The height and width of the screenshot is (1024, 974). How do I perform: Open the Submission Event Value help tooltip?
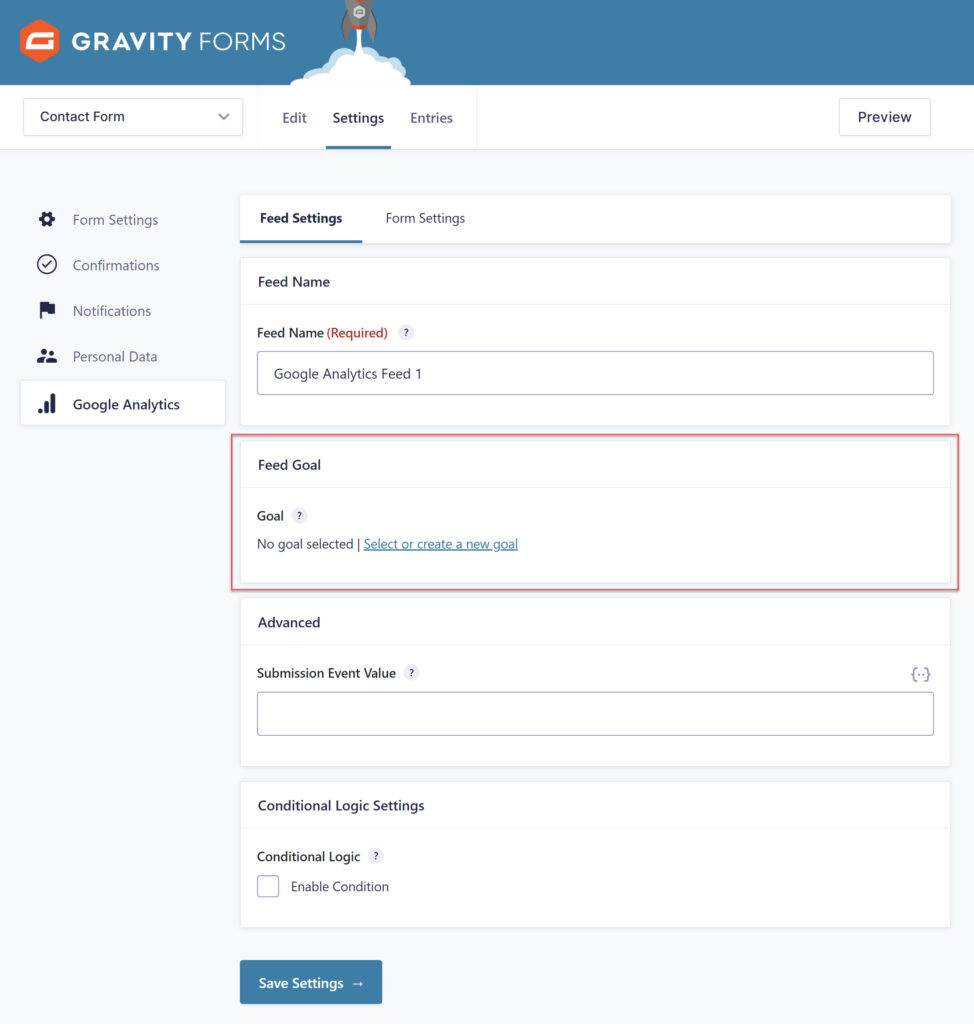point(411,673)
